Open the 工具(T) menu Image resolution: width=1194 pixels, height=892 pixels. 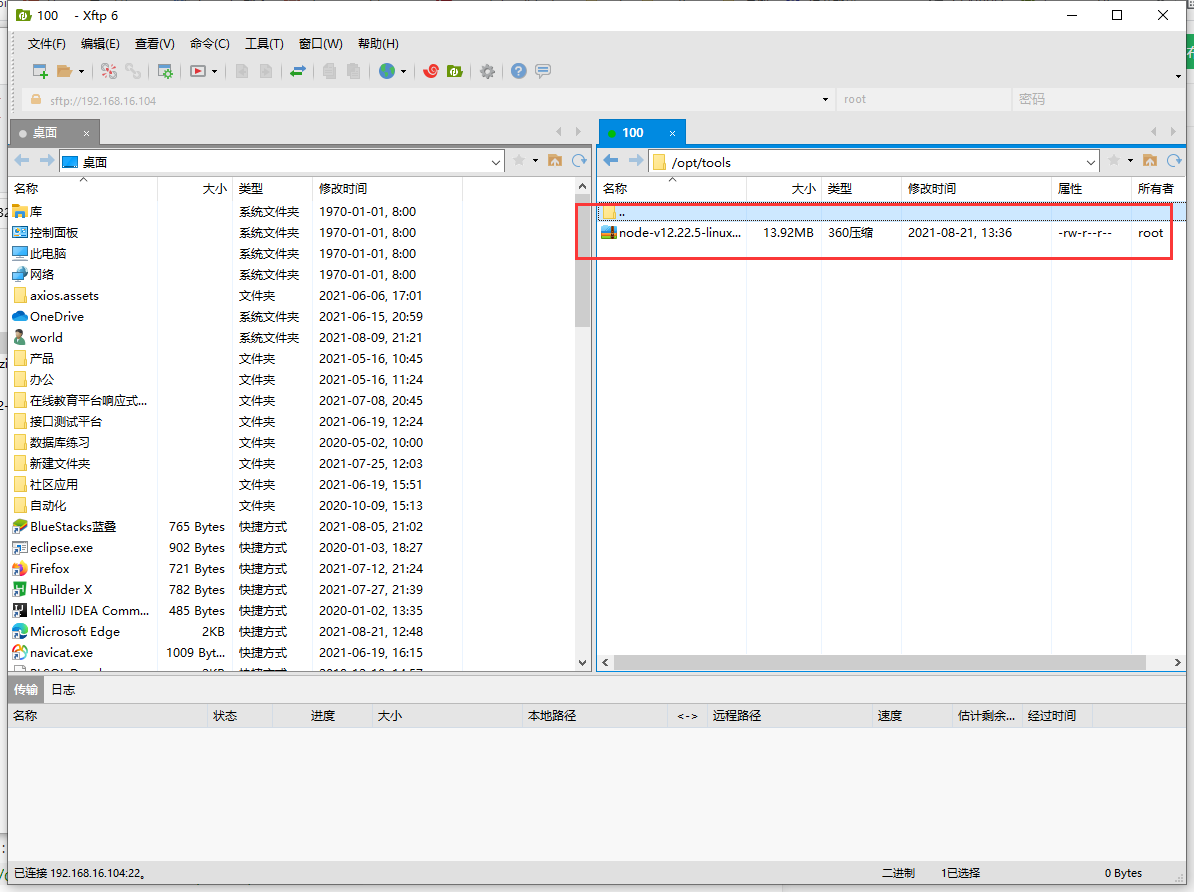[x=264, y=44]
